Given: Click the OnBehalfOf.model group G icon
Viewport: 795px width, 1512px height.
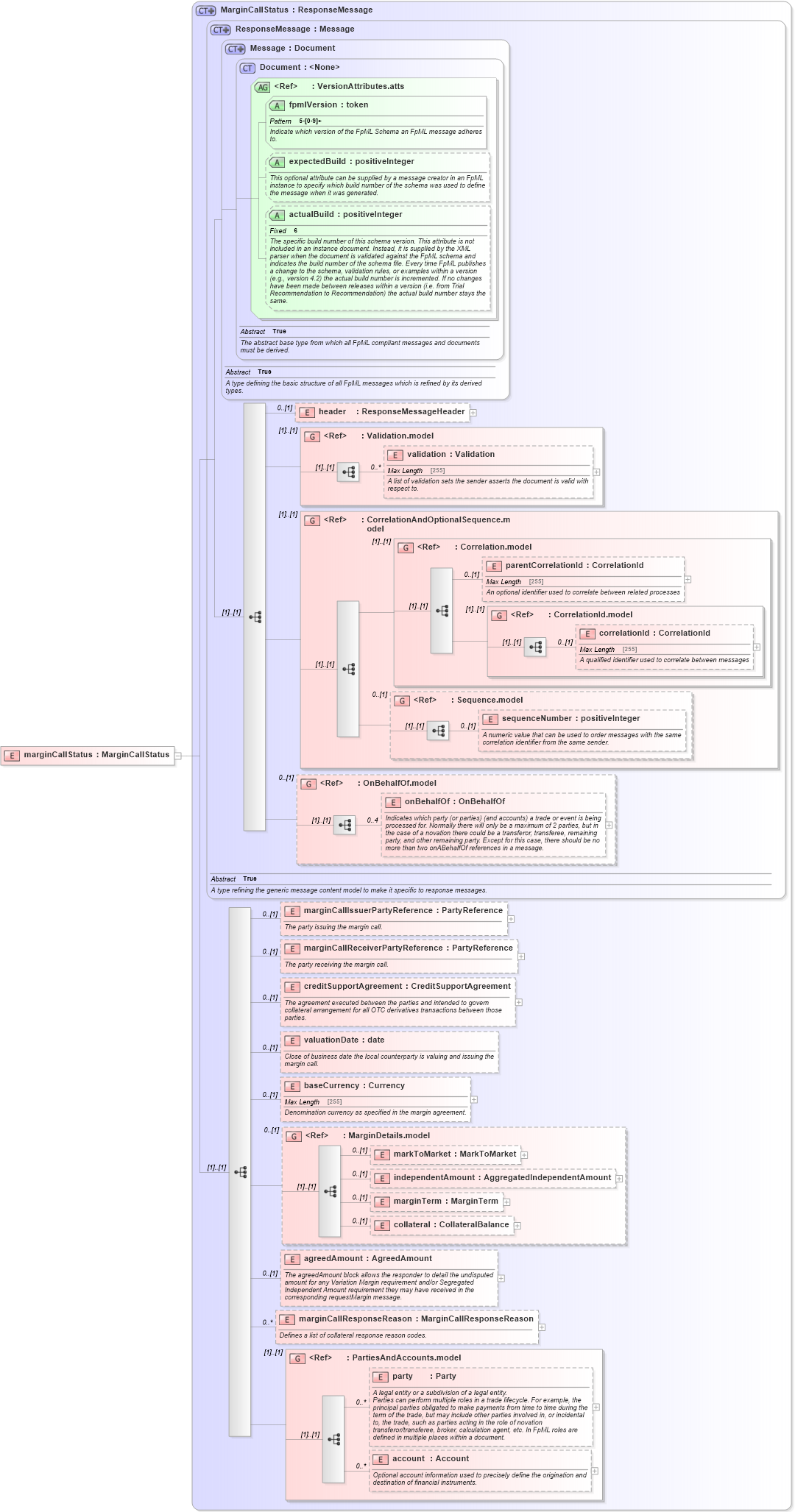Looking at the screenshot, I should click(308, 784).
